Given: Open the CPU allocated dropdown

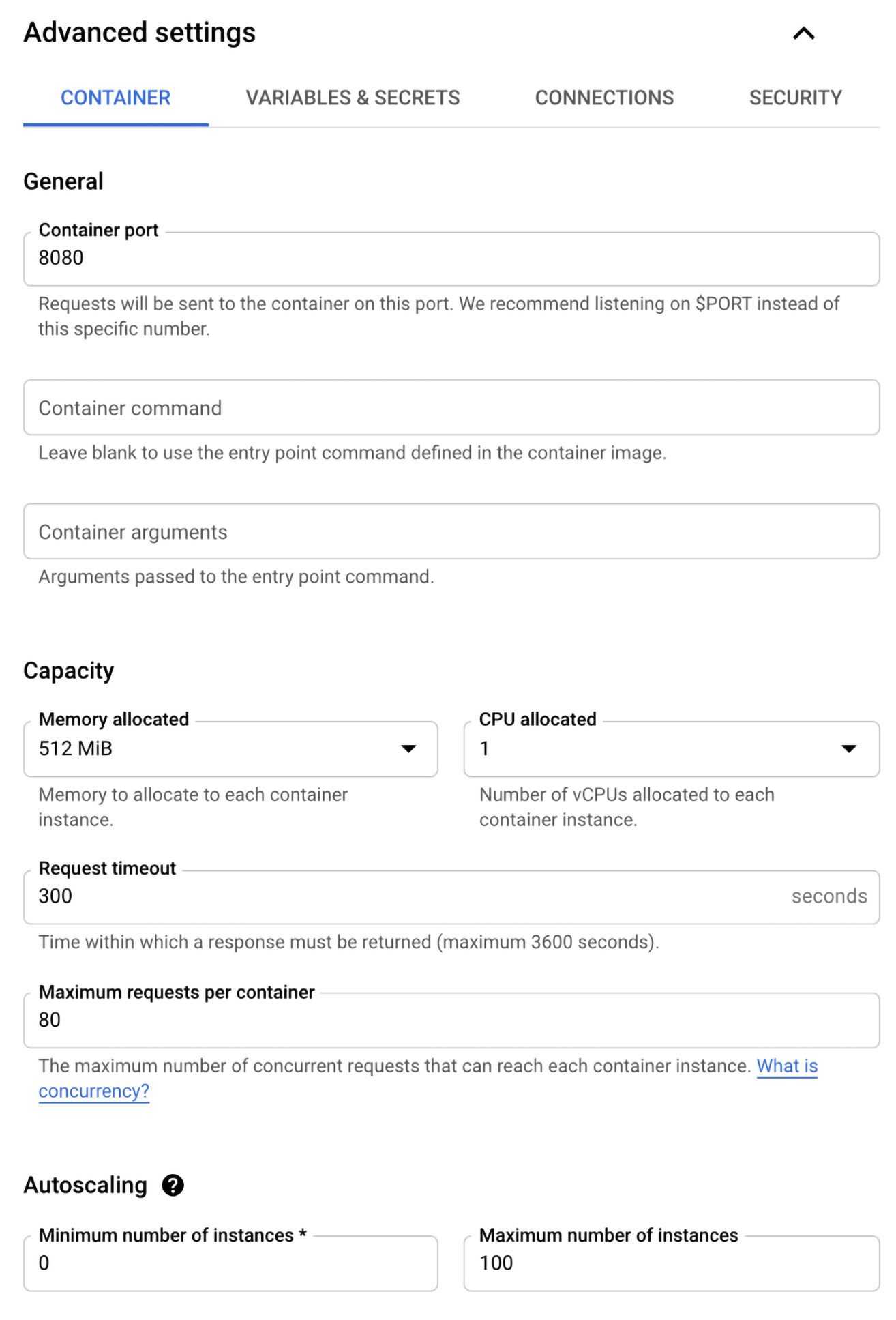Looking at the screenshot, I should pyautogui.click(x=672, y=749).
